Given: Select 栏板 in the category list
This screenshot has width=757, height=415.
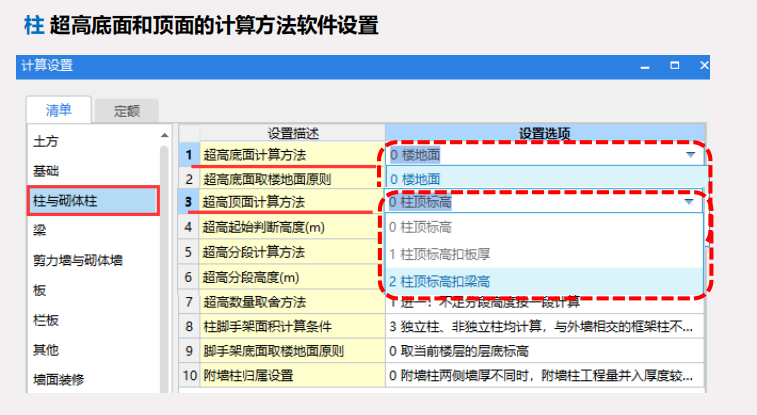Looking at the screenshot, I should [46, 320].
